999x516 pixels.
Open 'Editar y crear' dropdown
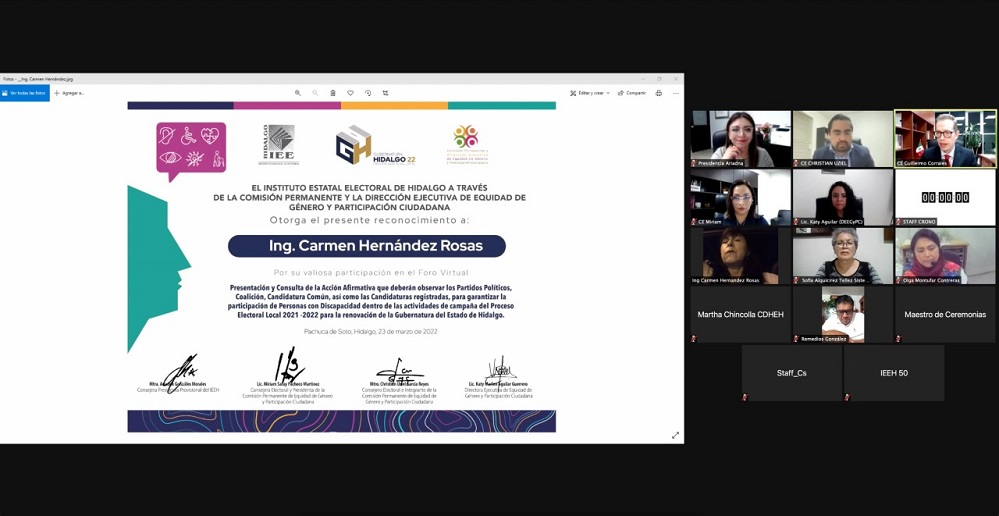pos(590,93)
